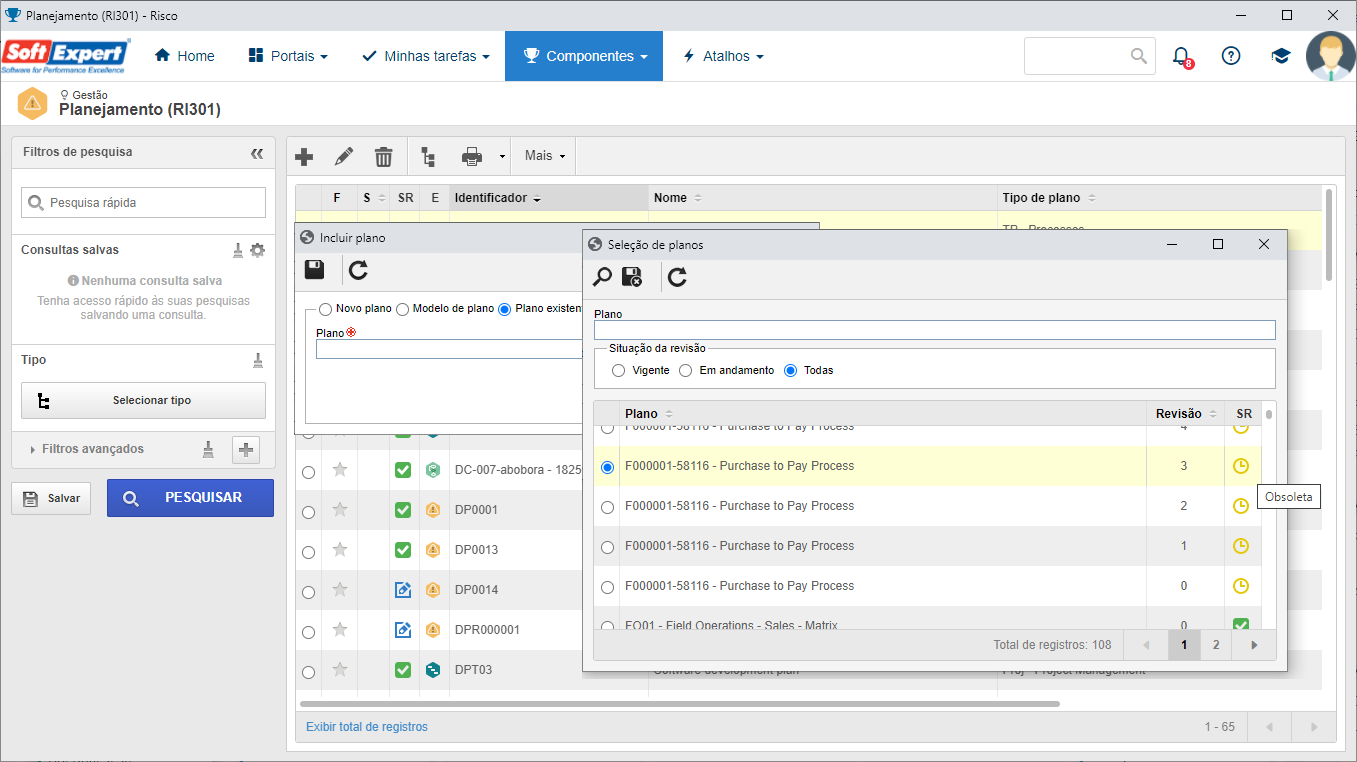This screenshot has width=1357, height=762.
Task: Open the Portais menu
Action: 288,56
